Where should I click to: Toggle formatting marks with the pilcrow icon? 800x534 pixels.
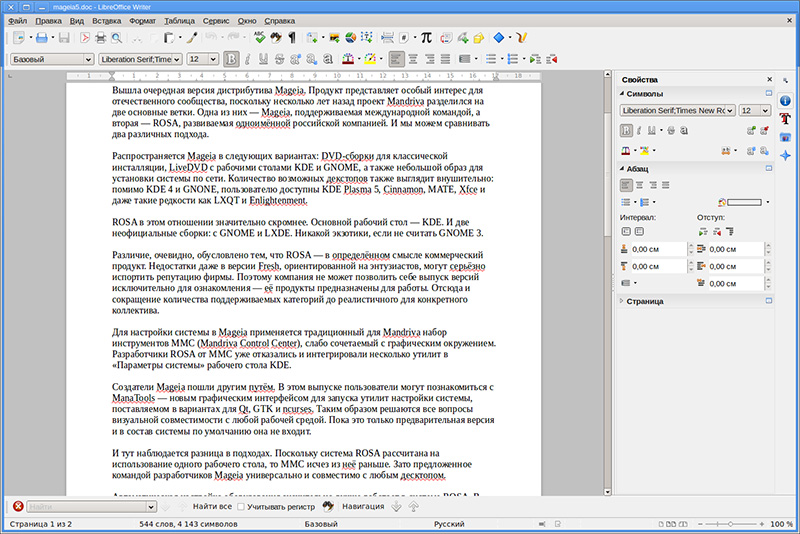(292, 38)
